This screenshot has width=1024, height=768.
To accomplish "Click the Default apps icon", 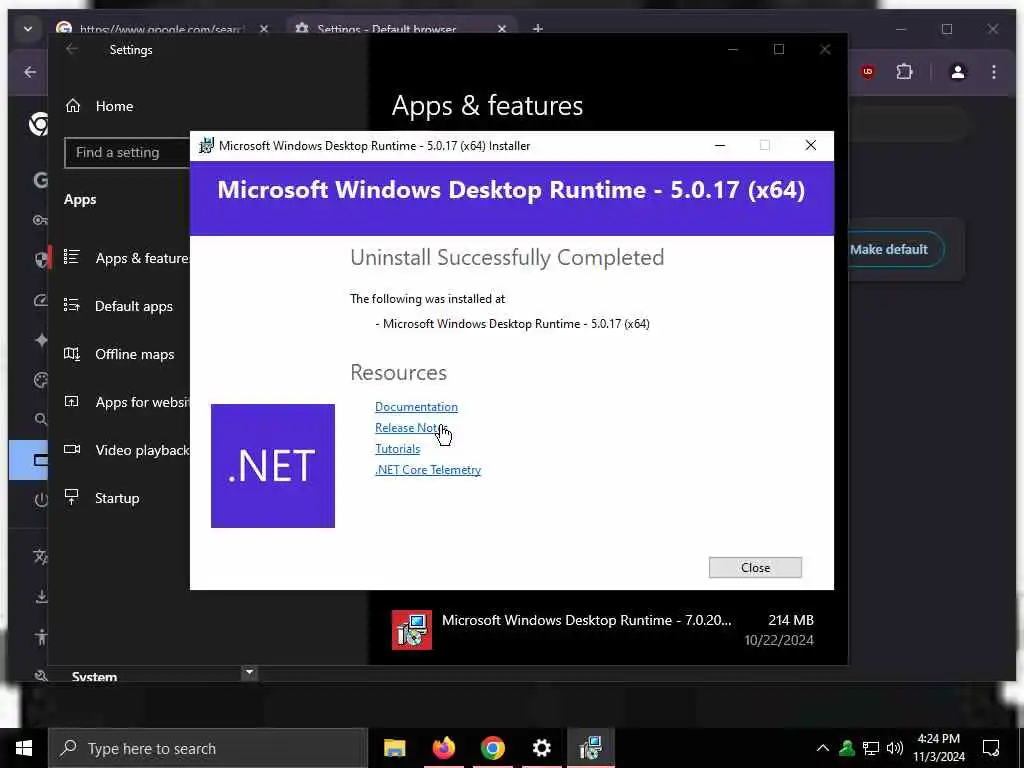I will (72, 305).
